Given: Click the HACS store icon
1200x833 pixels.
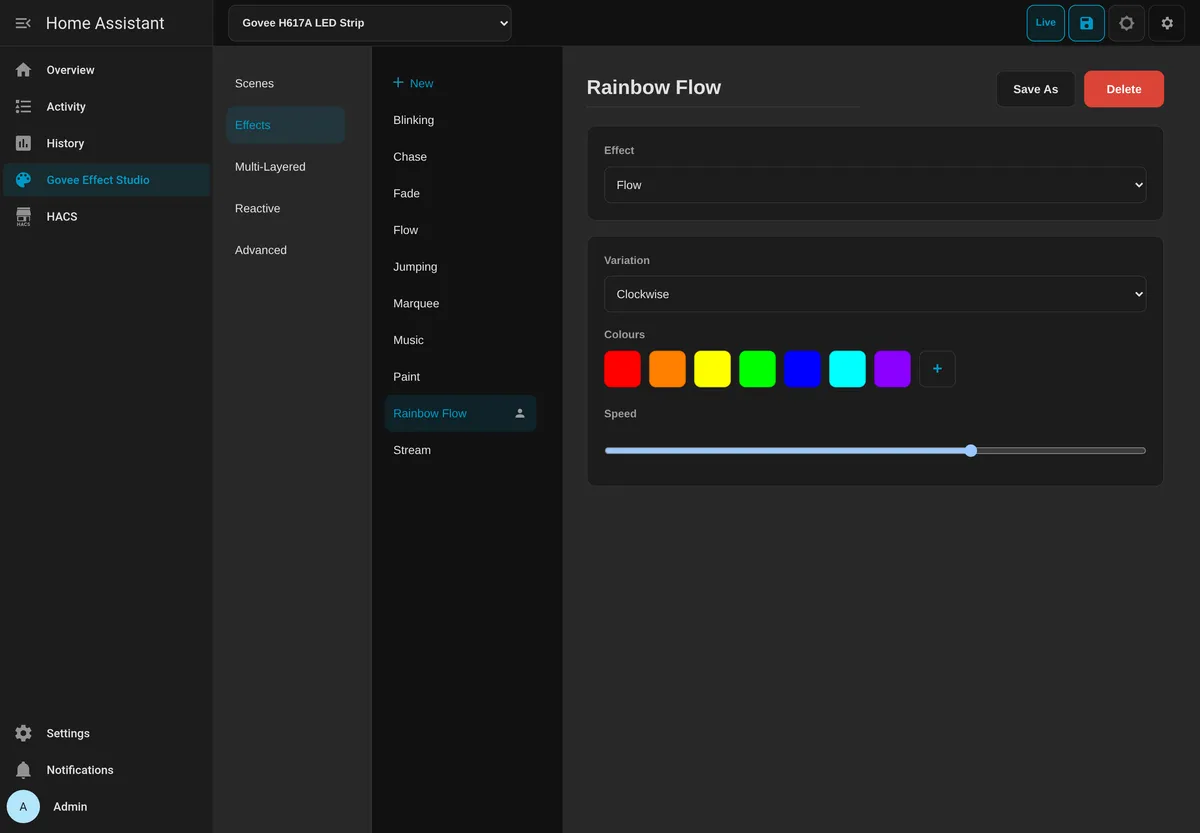Looking at the screenshot, I should 23,217.
